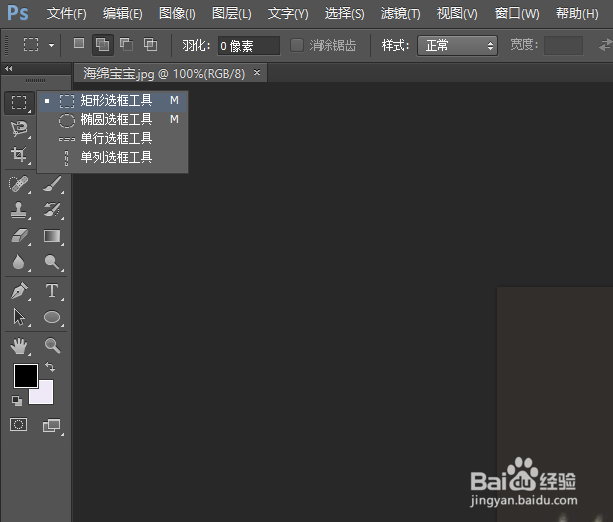Select the Dodge tool
Screen dimensions: 613x522
(52, 262)
